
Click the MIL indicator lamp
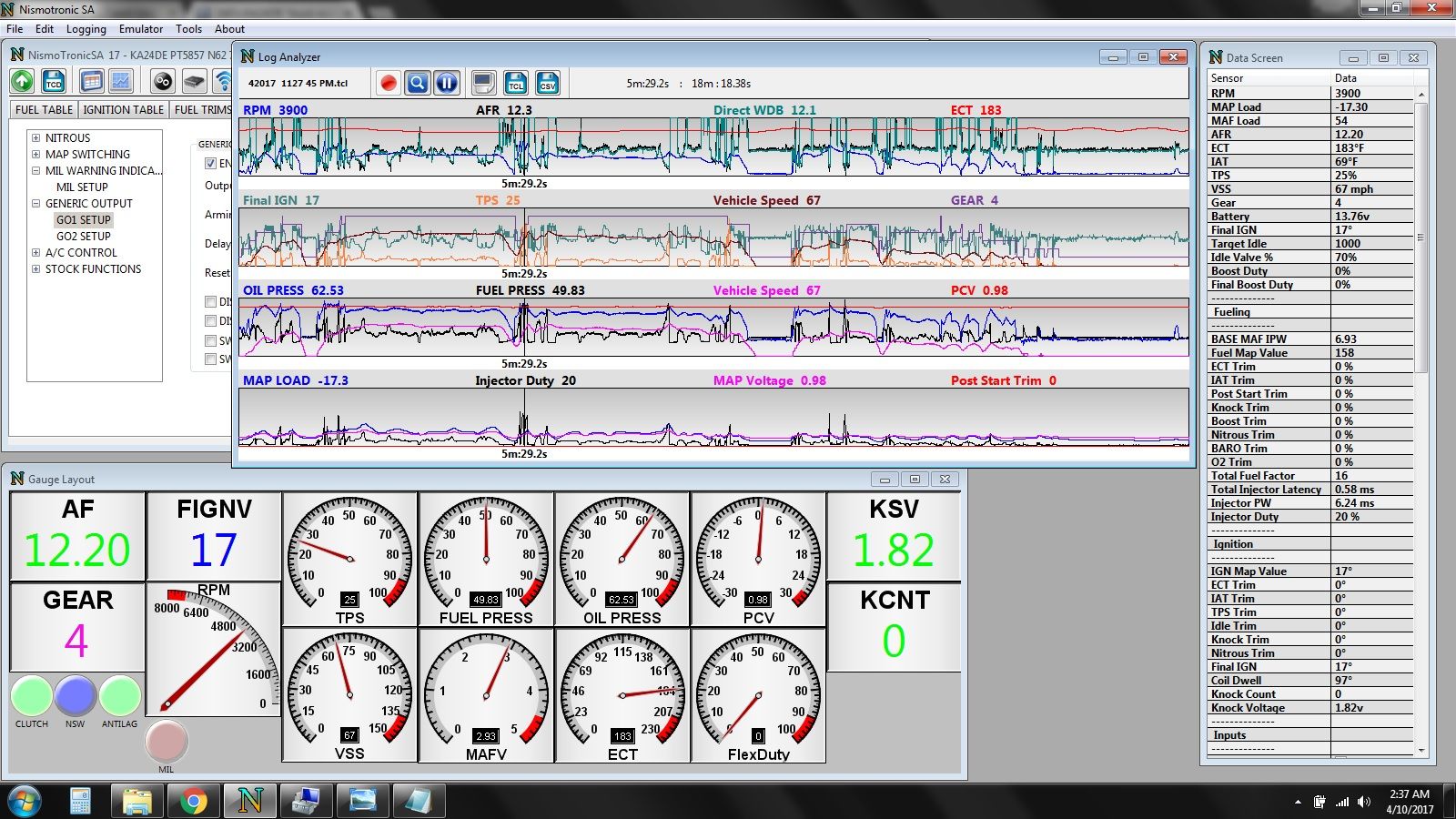pyautogui.click(x=167, y=742)
